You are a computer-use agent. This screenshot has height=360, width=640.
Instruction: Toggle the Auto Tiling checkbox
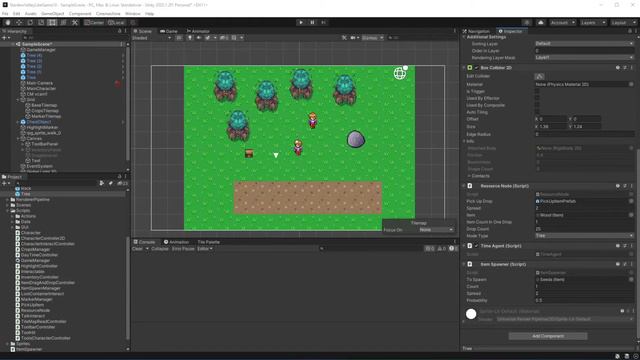coord(537,112)
